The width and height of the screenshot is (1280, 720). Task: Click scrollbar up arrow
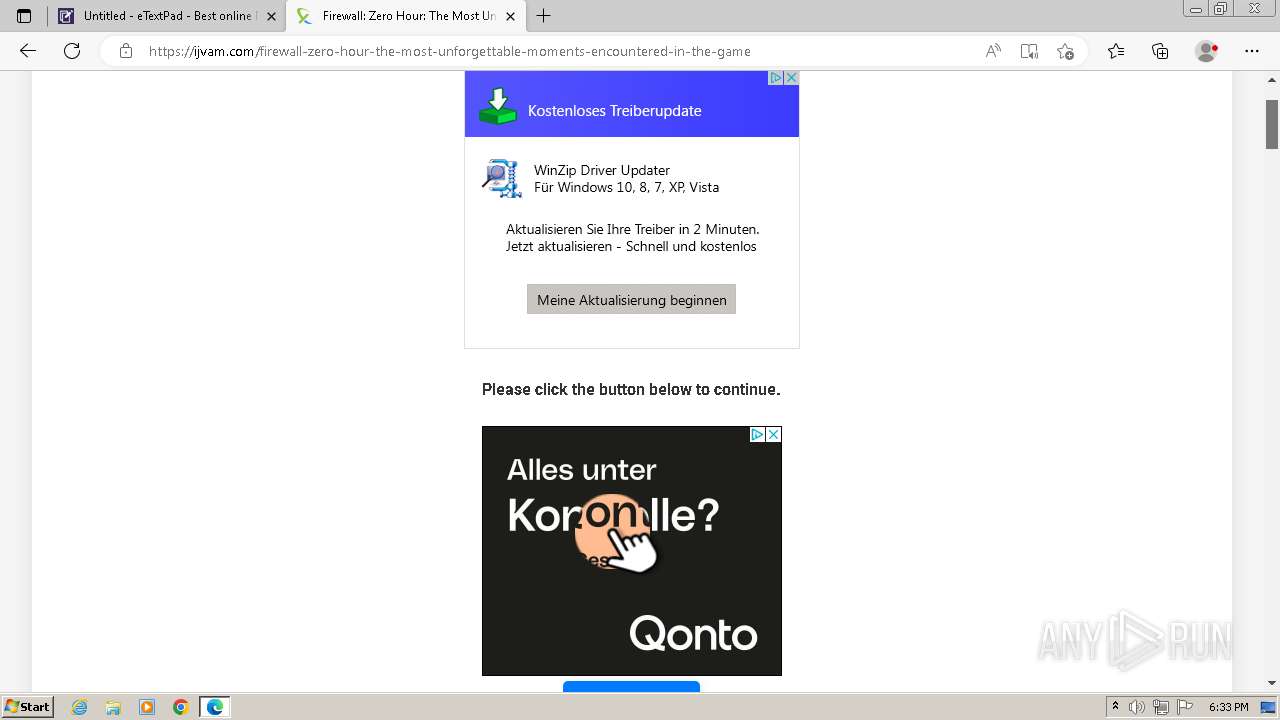(1272, 78)
